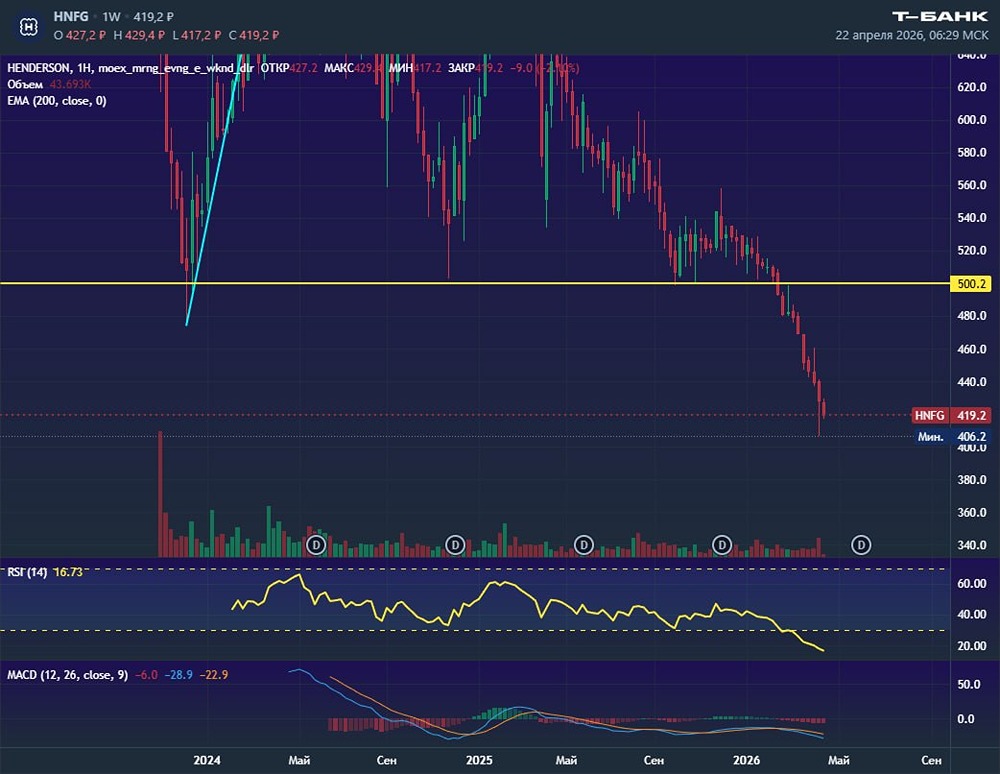Click the MACD (12, 26, close, 9) legend
Viewport: 1000px width, 774px height.
67,675
